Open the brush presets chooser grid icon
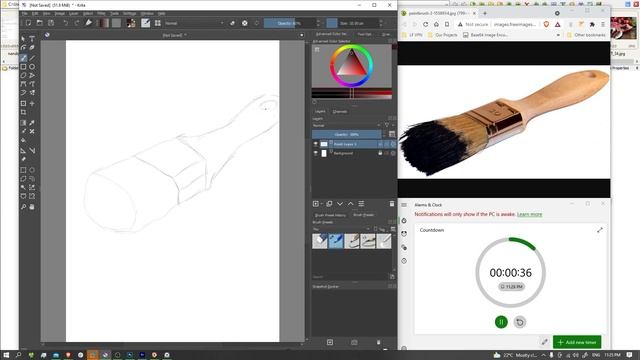The height and width of the screenshot is (360, 640). point(158,23)
